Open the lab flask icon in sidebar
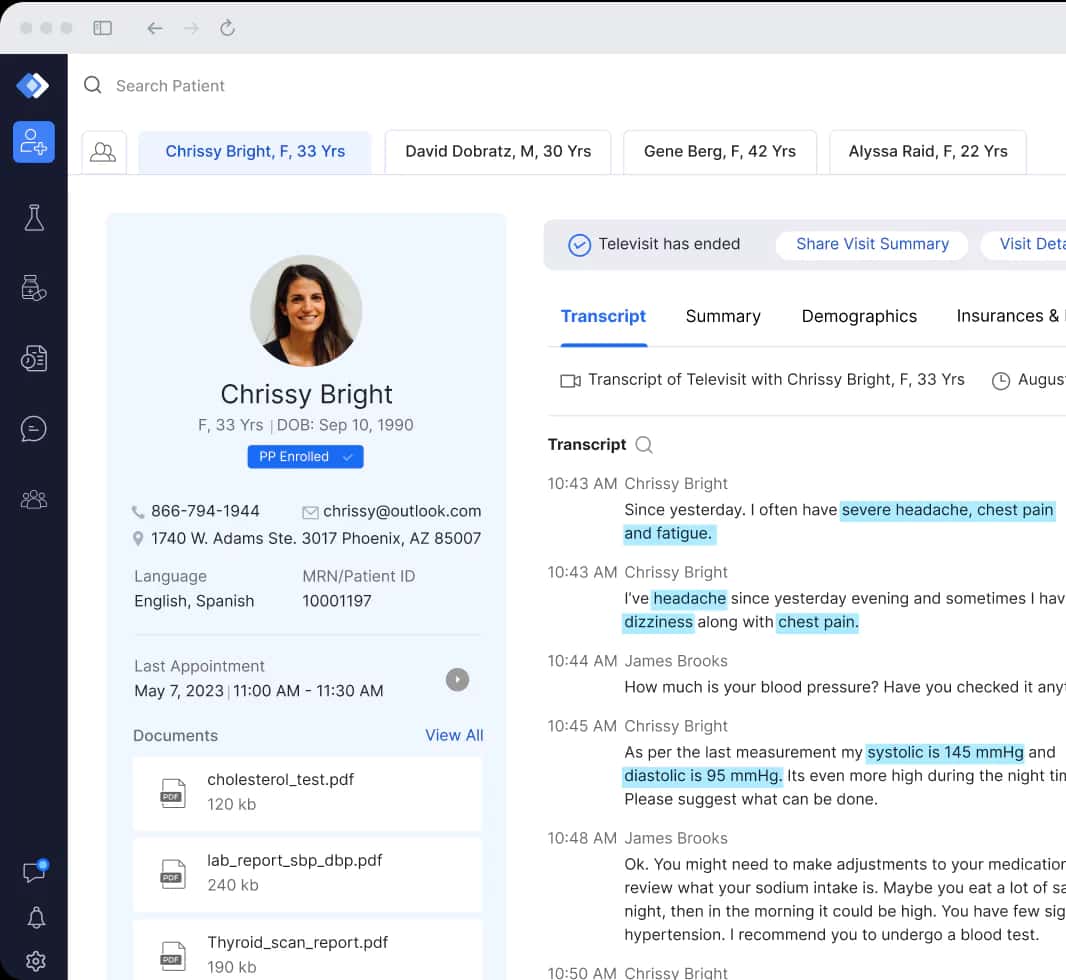The width and height of the screenshot is (1066, 980). point(34,218)
